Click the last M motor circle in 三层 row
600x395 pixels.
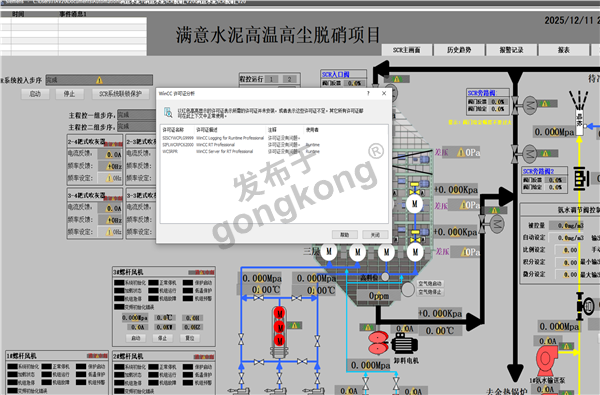415,251
